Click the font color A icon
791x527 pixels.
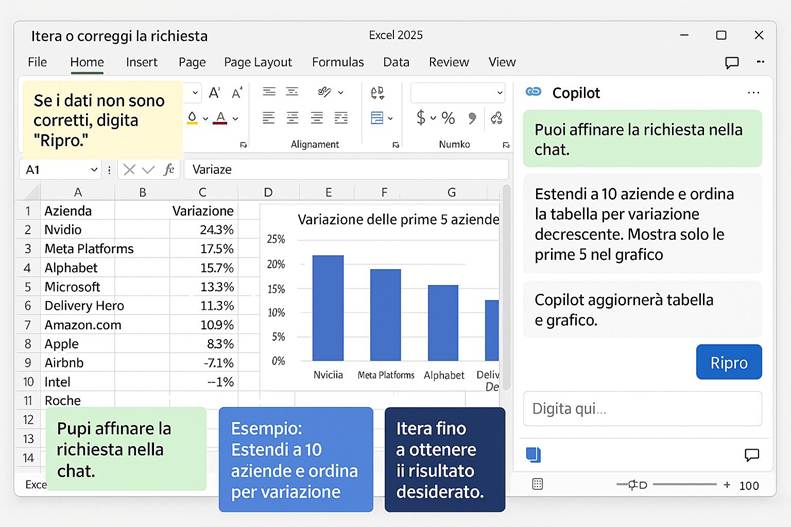(220, 118)
